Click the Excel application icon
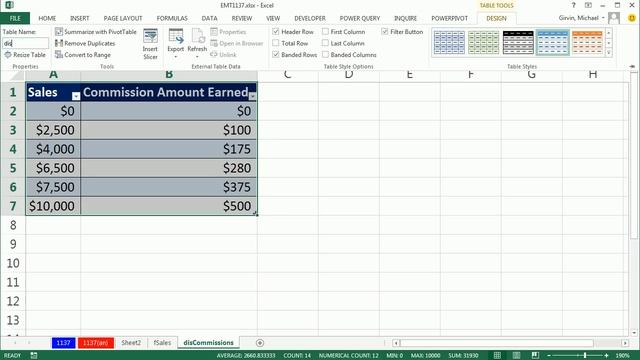The height and width of the screenshot is (360, 640). (x=9, y=5)
